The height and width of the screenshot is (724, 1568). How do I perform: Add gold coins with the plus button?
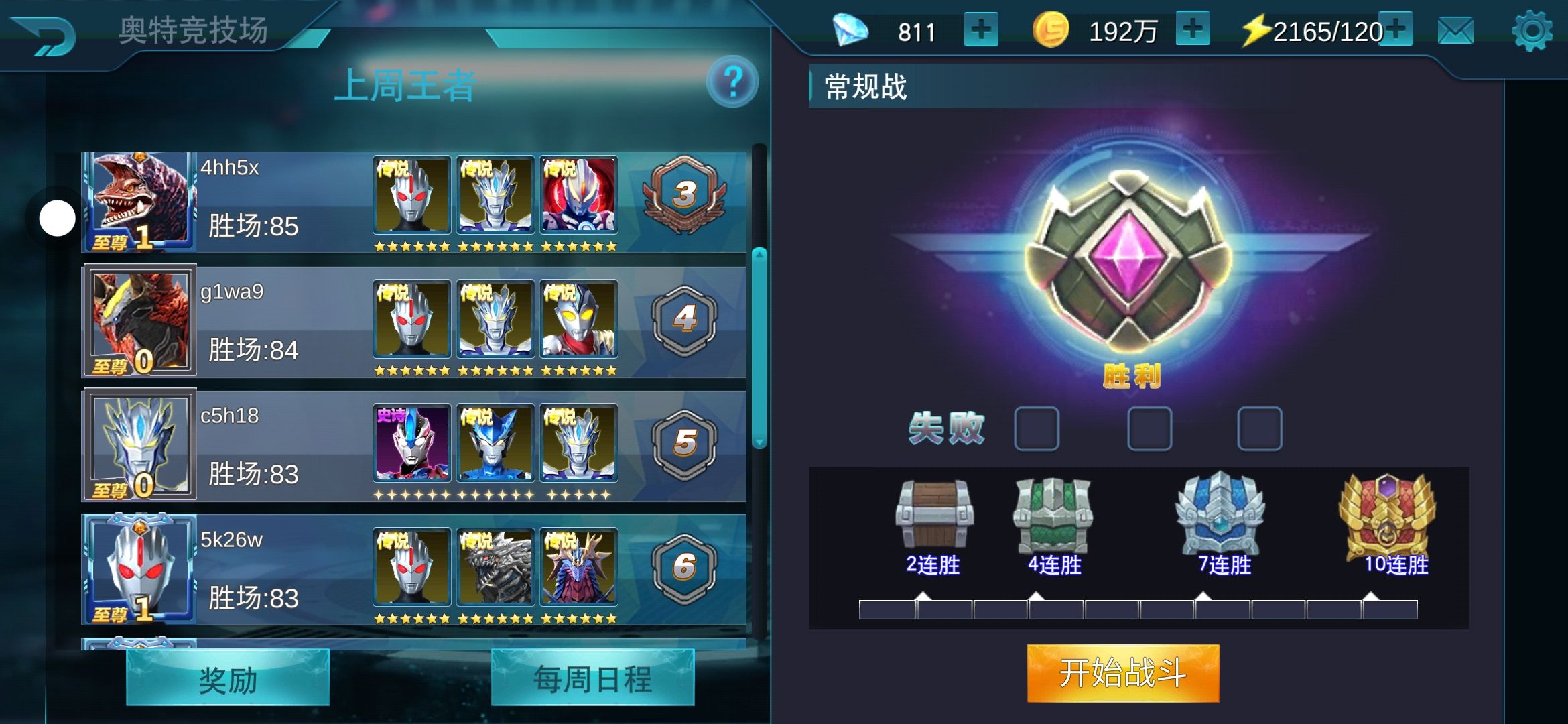(1193, 29)
